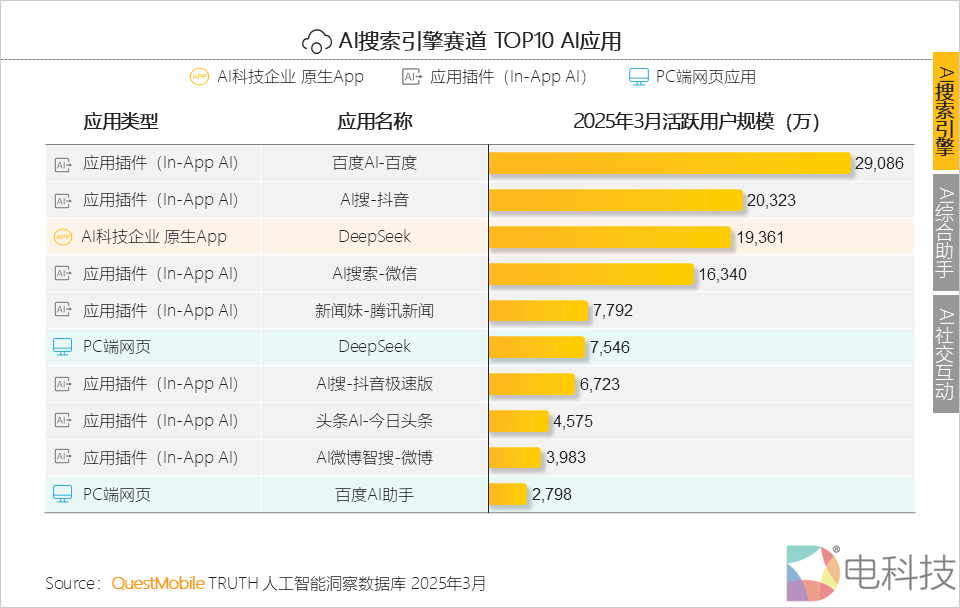Screen dimensions: 960x608
Task: Click the PC monitor icon beside the DeepSeek 网页 row
Action: point(63,347)
